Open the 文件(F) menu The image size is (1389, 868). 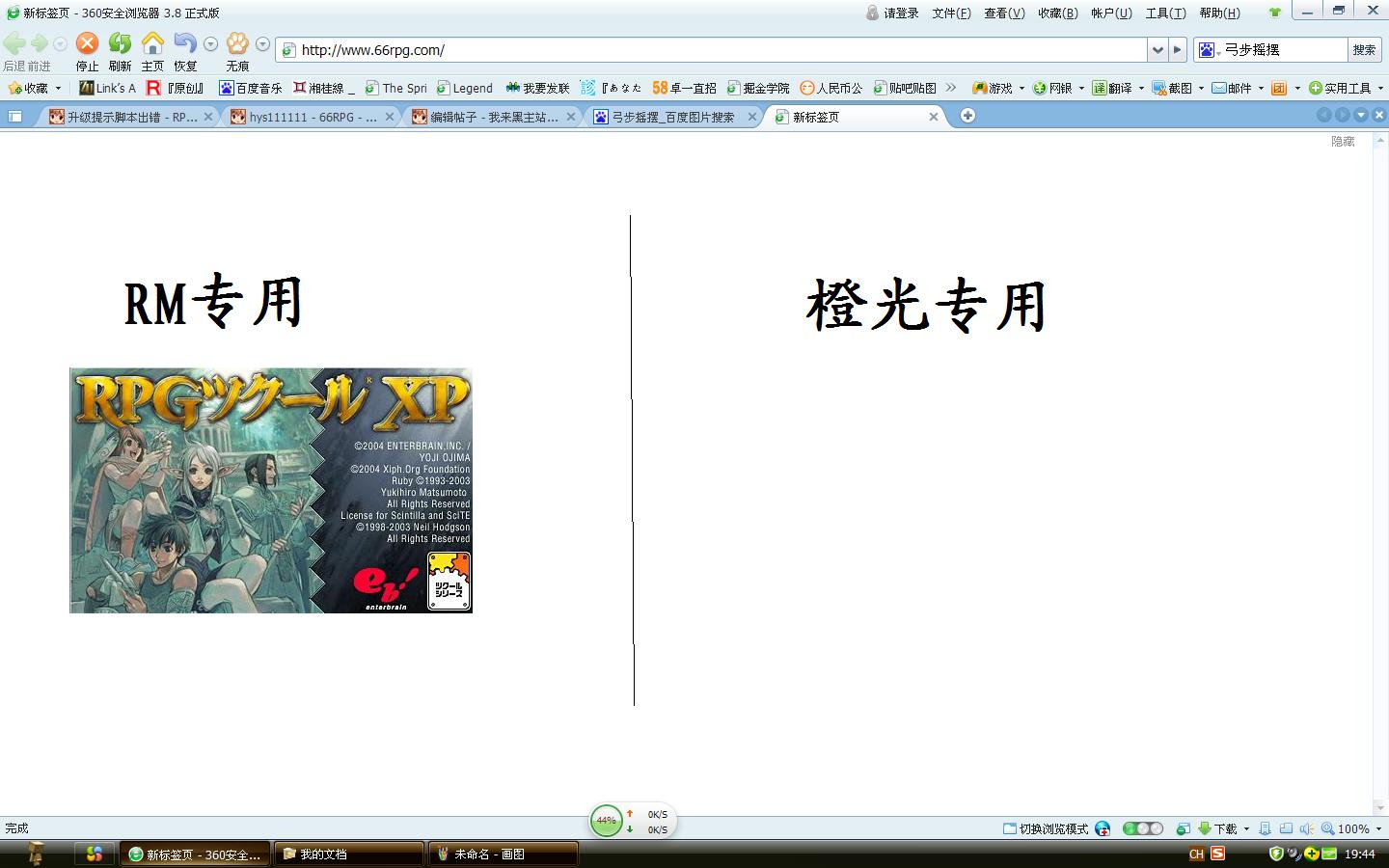951,13
